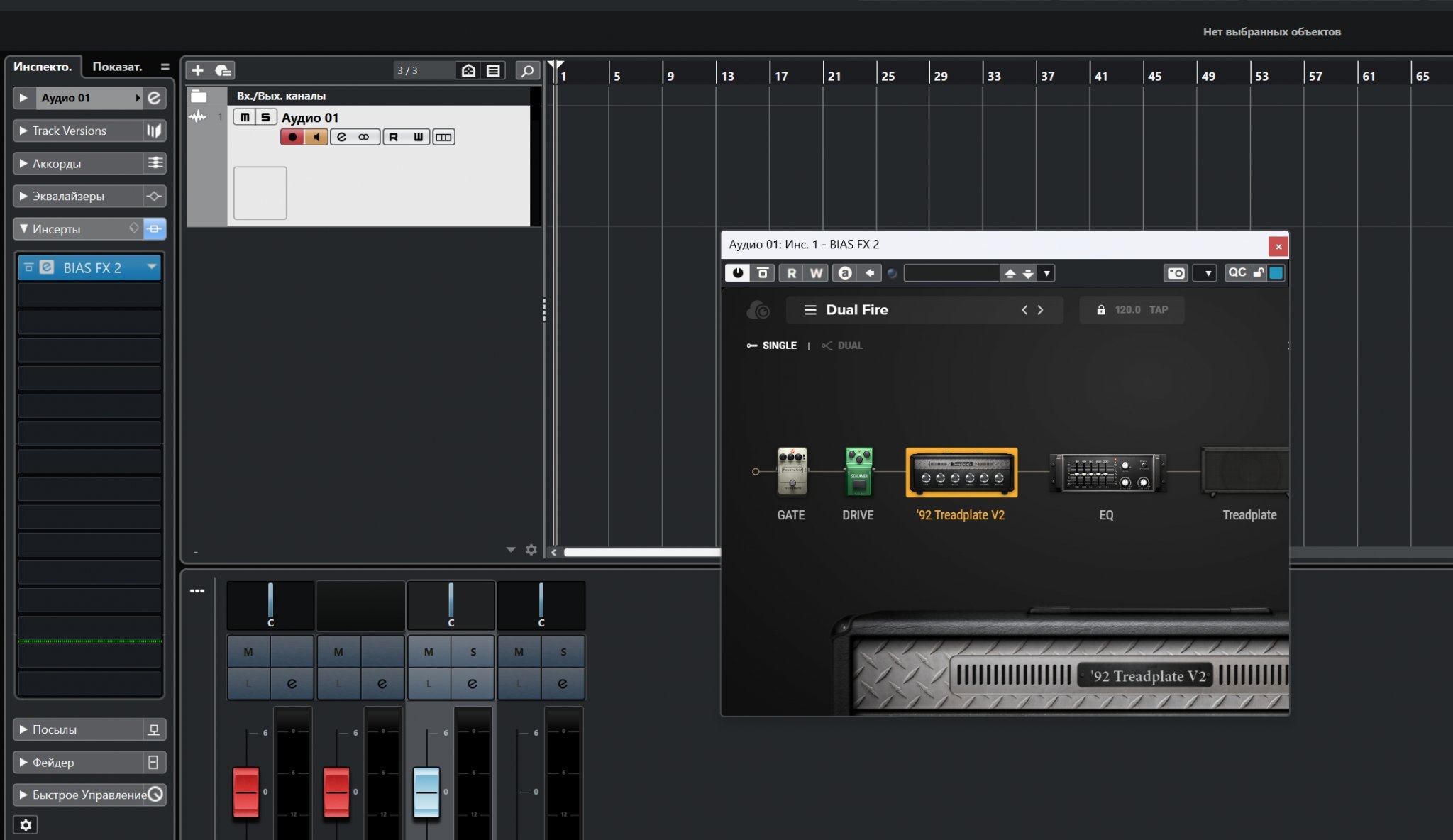Enable record on the Аудио 01 track

click(x=292, y=137)
